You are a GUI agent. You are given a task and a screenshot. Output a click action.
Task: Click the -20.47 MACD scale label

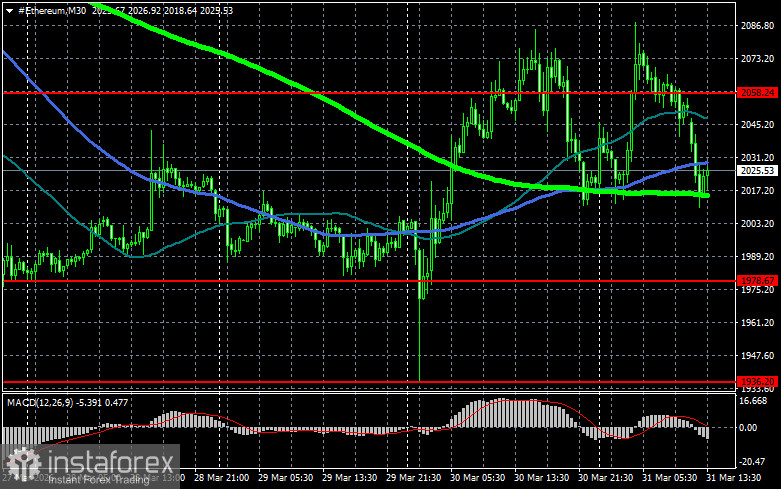click(x=753, y=462)
